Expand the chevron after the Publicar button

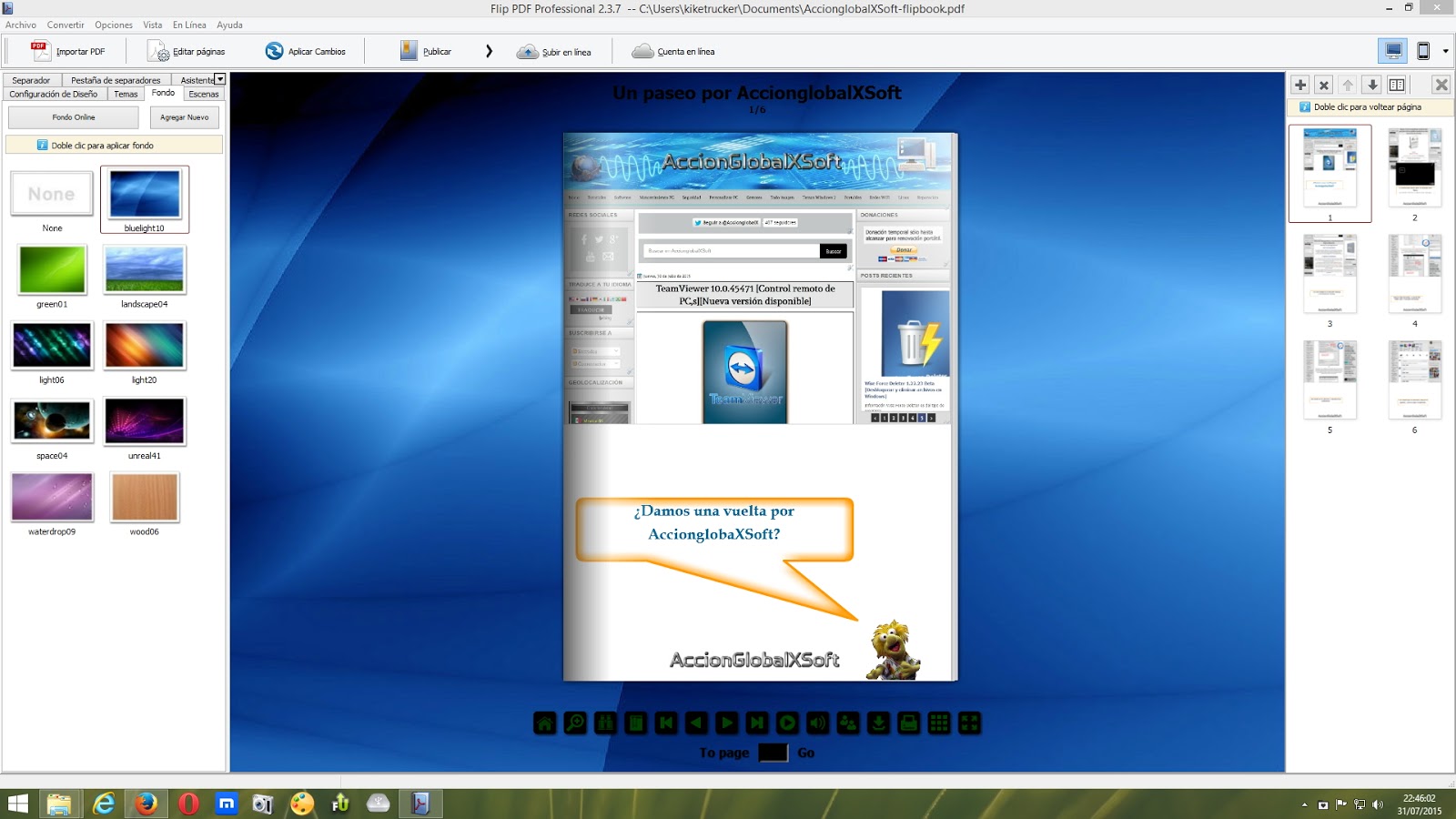coord(489,51)
